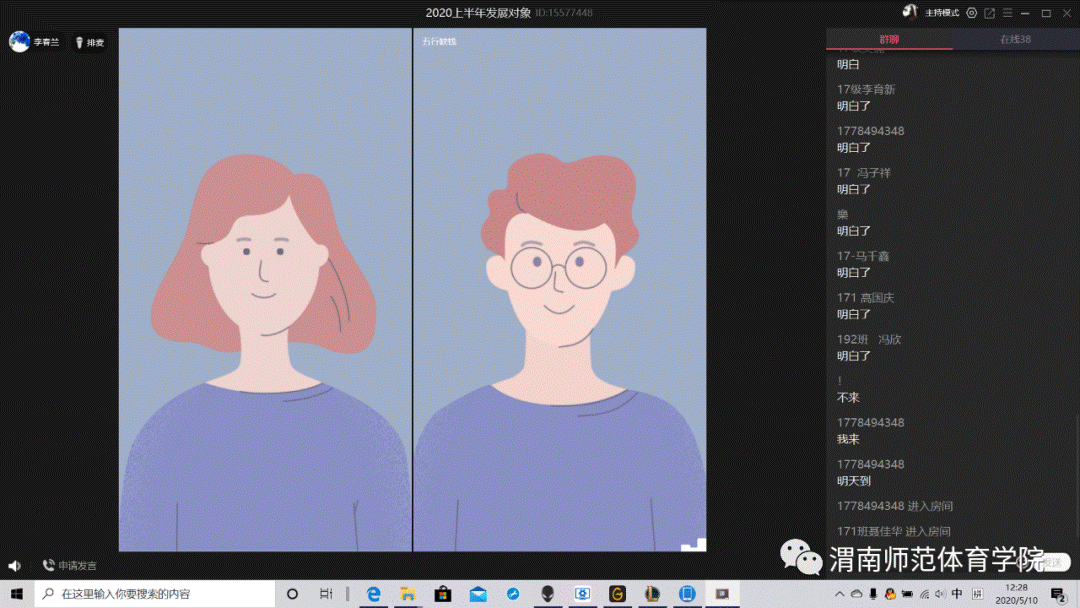Switch to the 在线38 tab
Image resolution: width=1080 pixels, height=608 pixels.
[x=1015, y=39]
